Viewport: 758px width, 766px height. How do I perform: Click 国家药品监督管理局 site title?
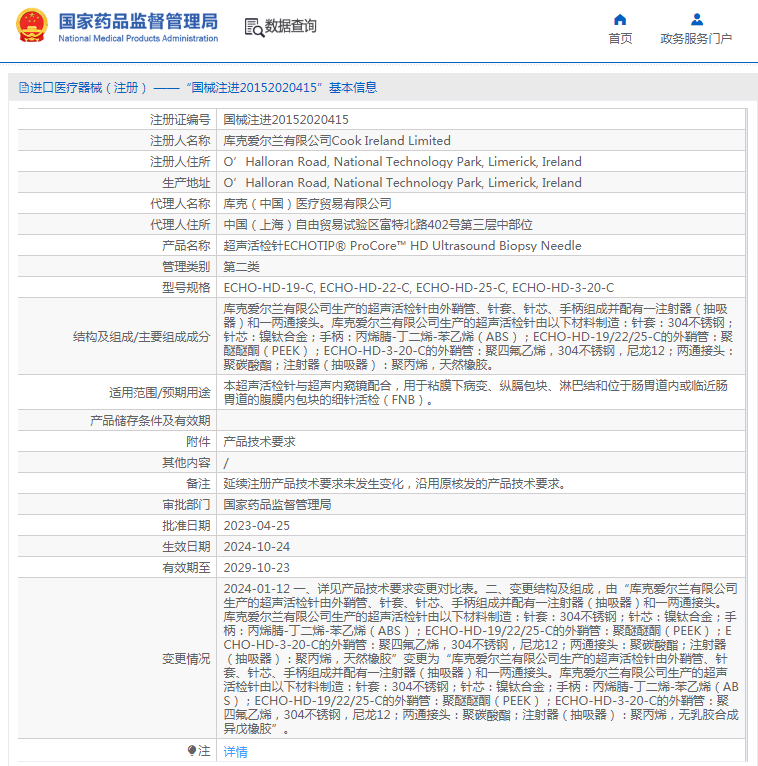pyautogui.click(x=138, y=21)
